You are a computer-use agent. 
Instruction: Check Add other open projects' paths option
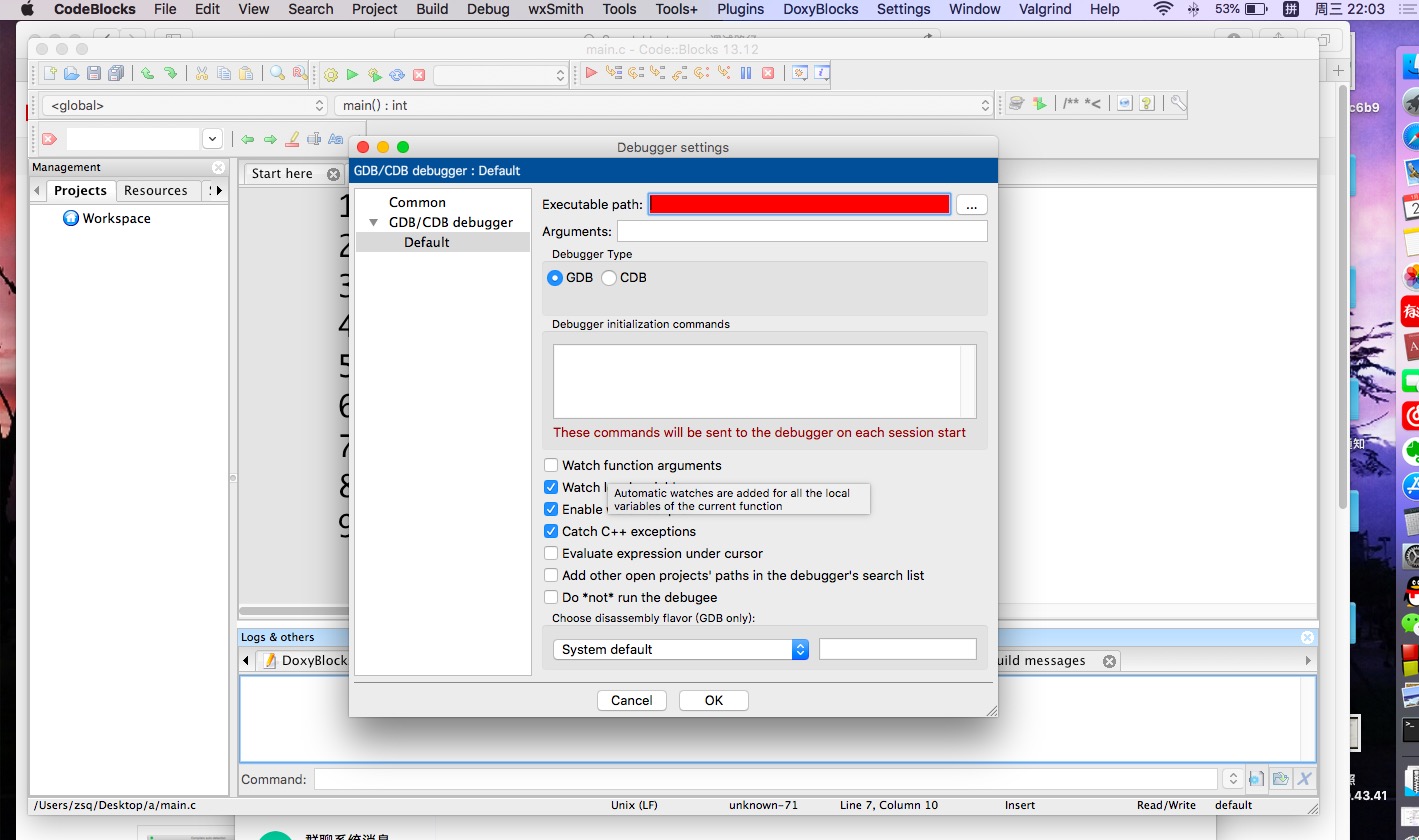coord(551,575)
